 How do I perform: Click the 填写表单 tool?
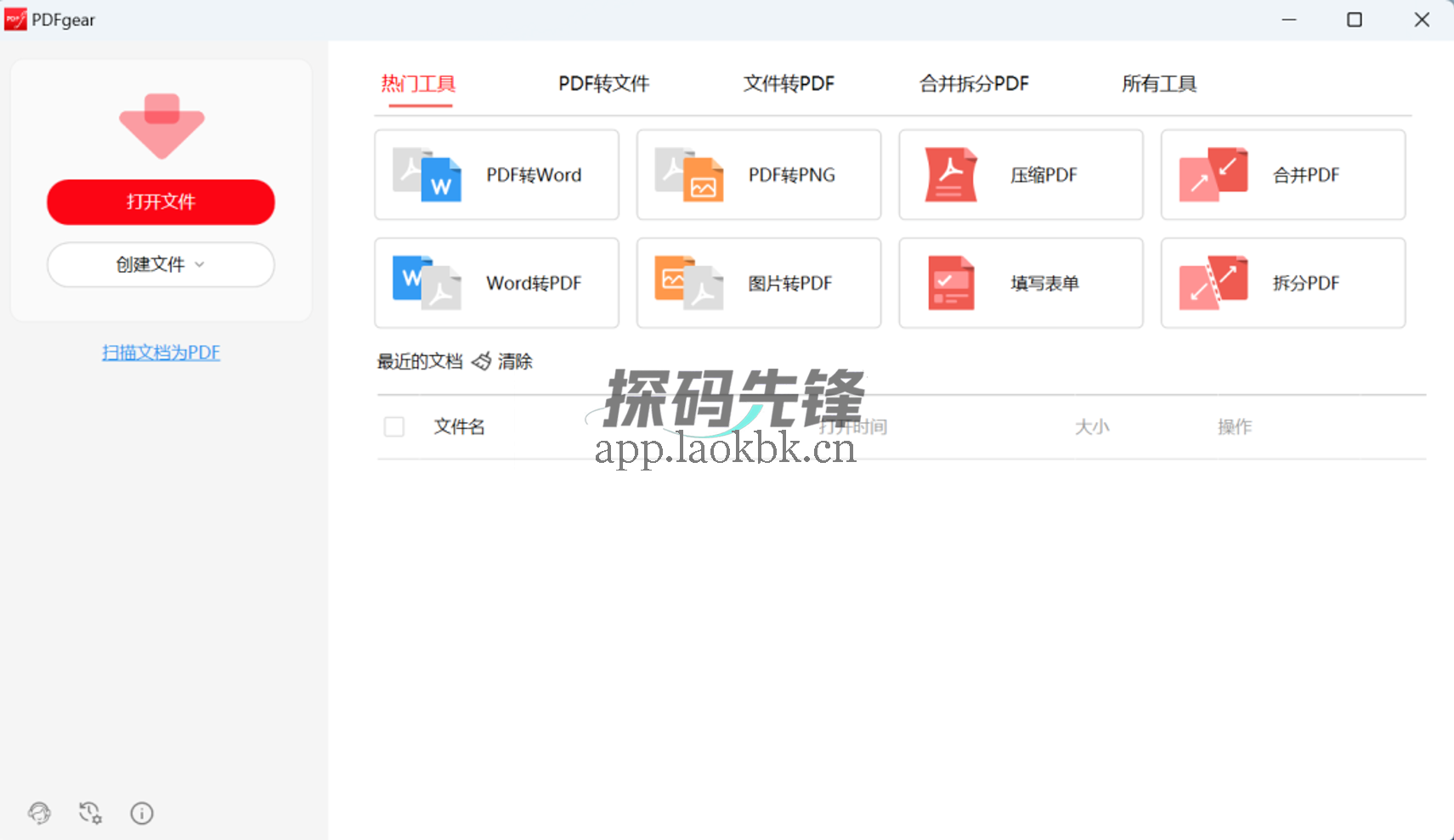1020,283
